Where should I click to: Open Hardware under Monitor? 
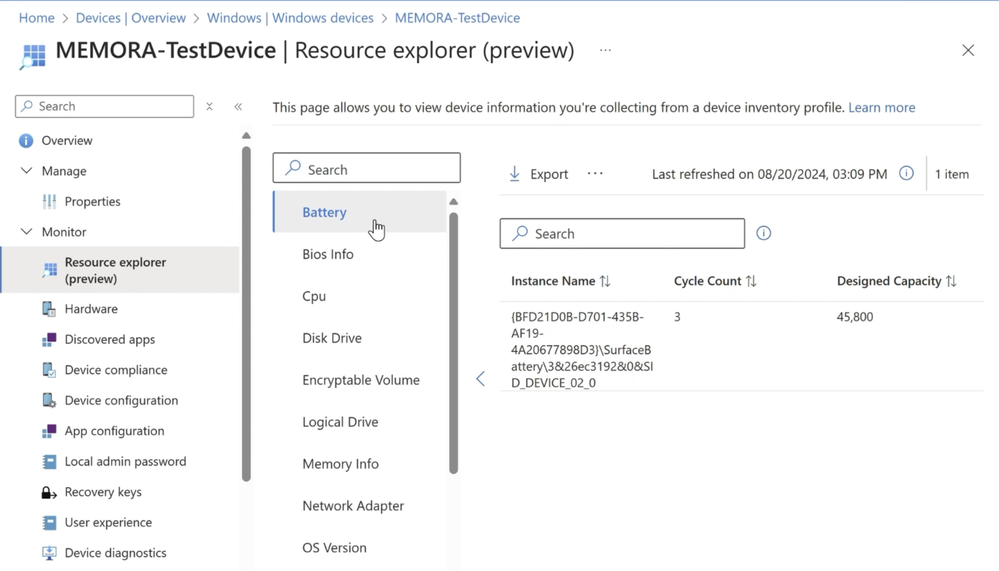coord(91,309)
